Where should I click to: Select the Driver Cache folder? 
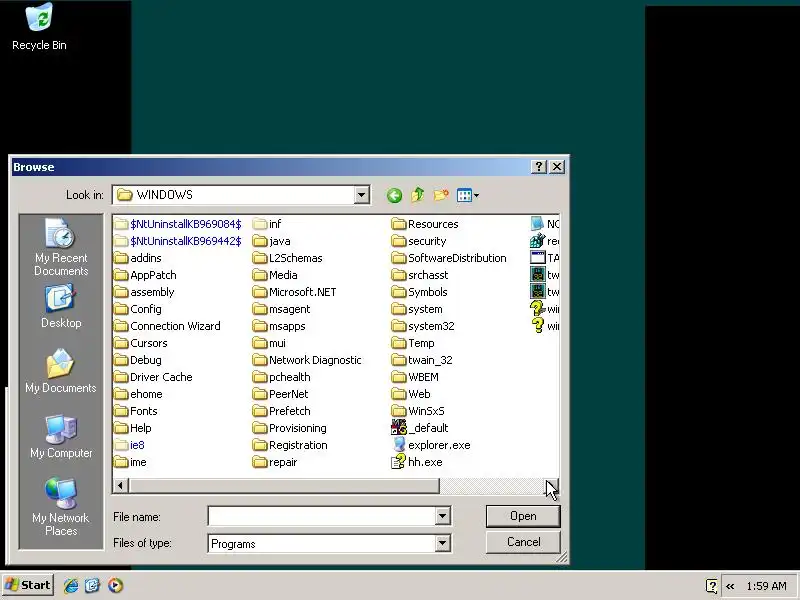point(153,377)
